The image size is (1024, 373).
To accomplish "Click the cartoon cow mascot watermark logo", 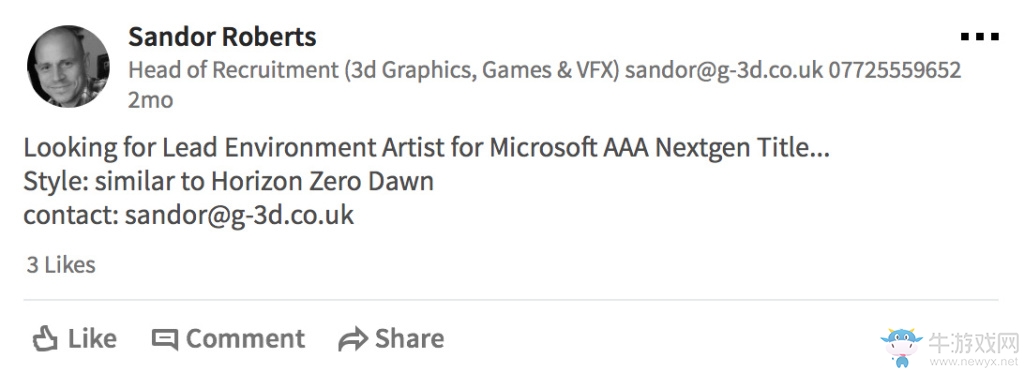I will [x=901, y=346].
